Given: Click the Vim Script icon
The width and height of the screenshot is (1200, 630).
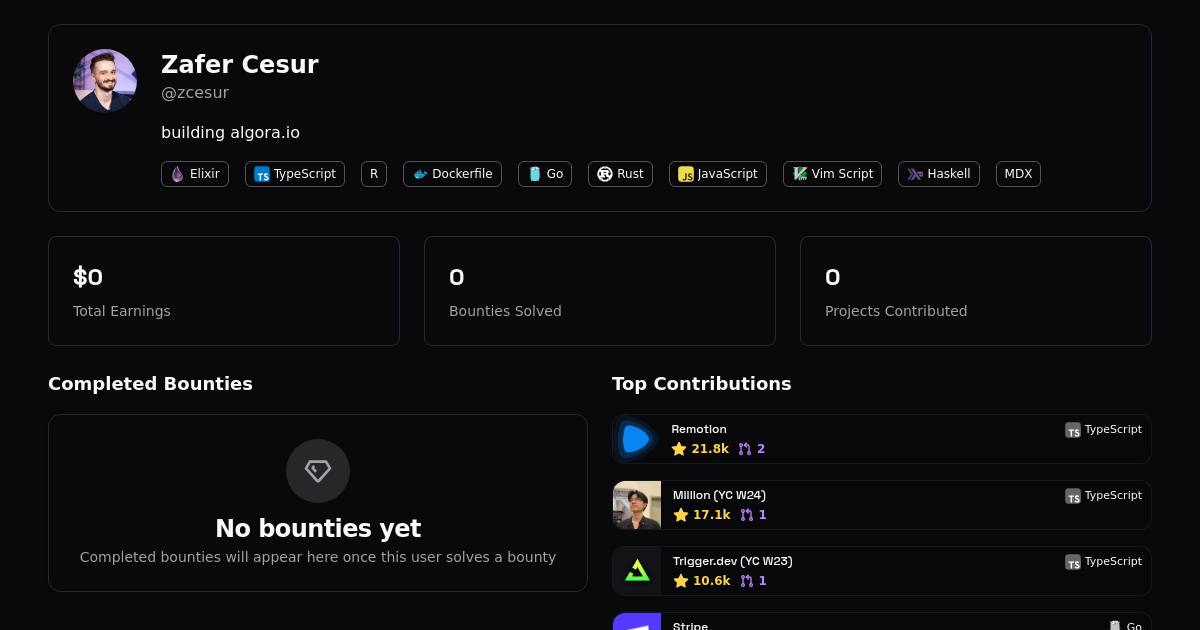Looking at the screenshot, I should (800, 174).
